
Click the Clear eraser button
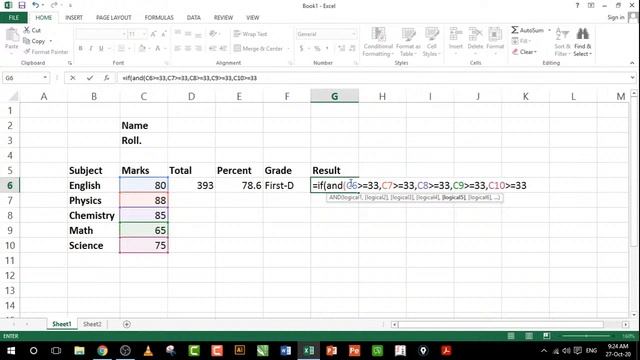point(524,52)
